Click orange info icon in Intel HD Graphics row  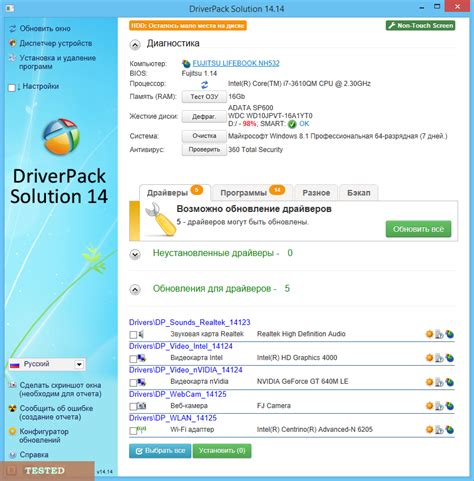click(x=429, y=358)
